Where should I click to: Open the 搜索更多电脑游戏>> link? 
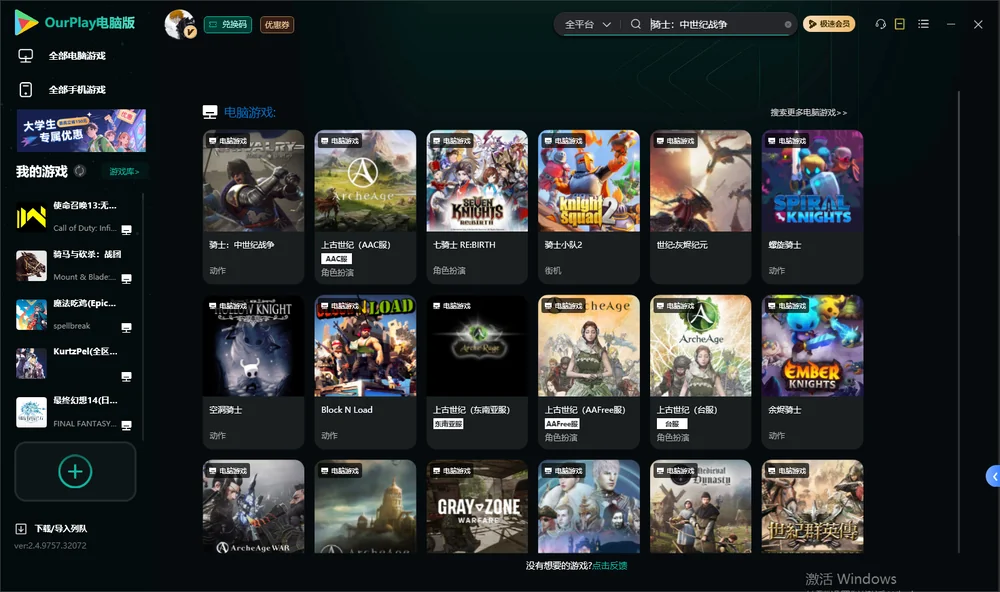pyautogui.click(x=808, y=112)
